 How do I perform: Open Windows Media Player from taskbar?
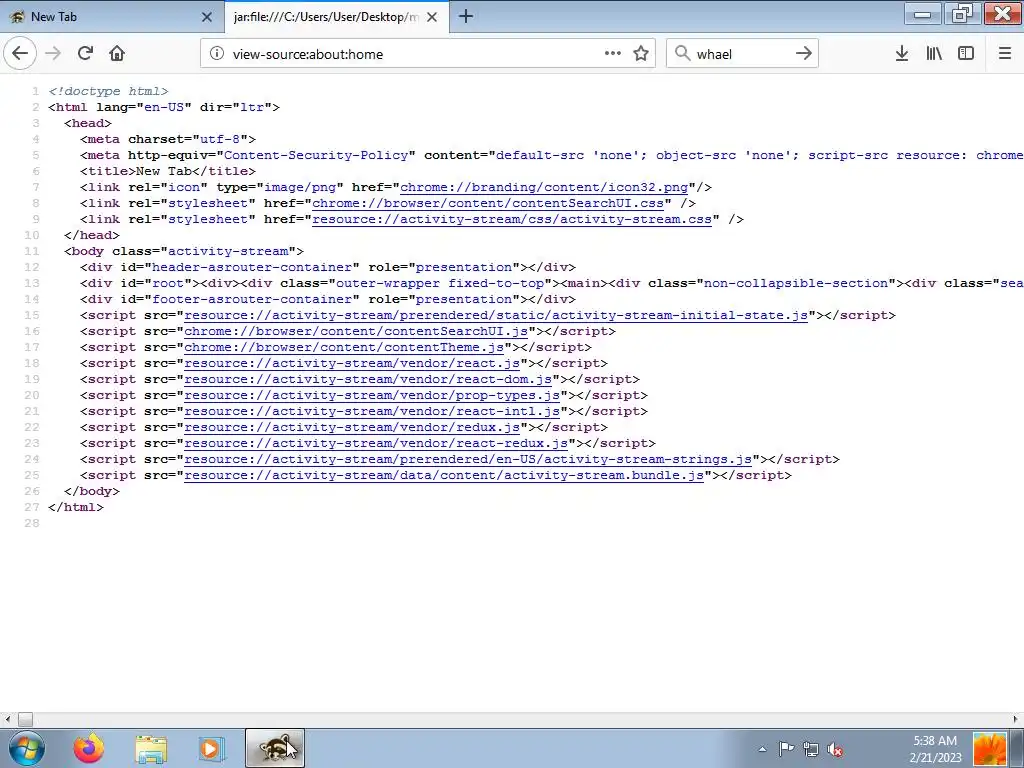tap(211, 748)
